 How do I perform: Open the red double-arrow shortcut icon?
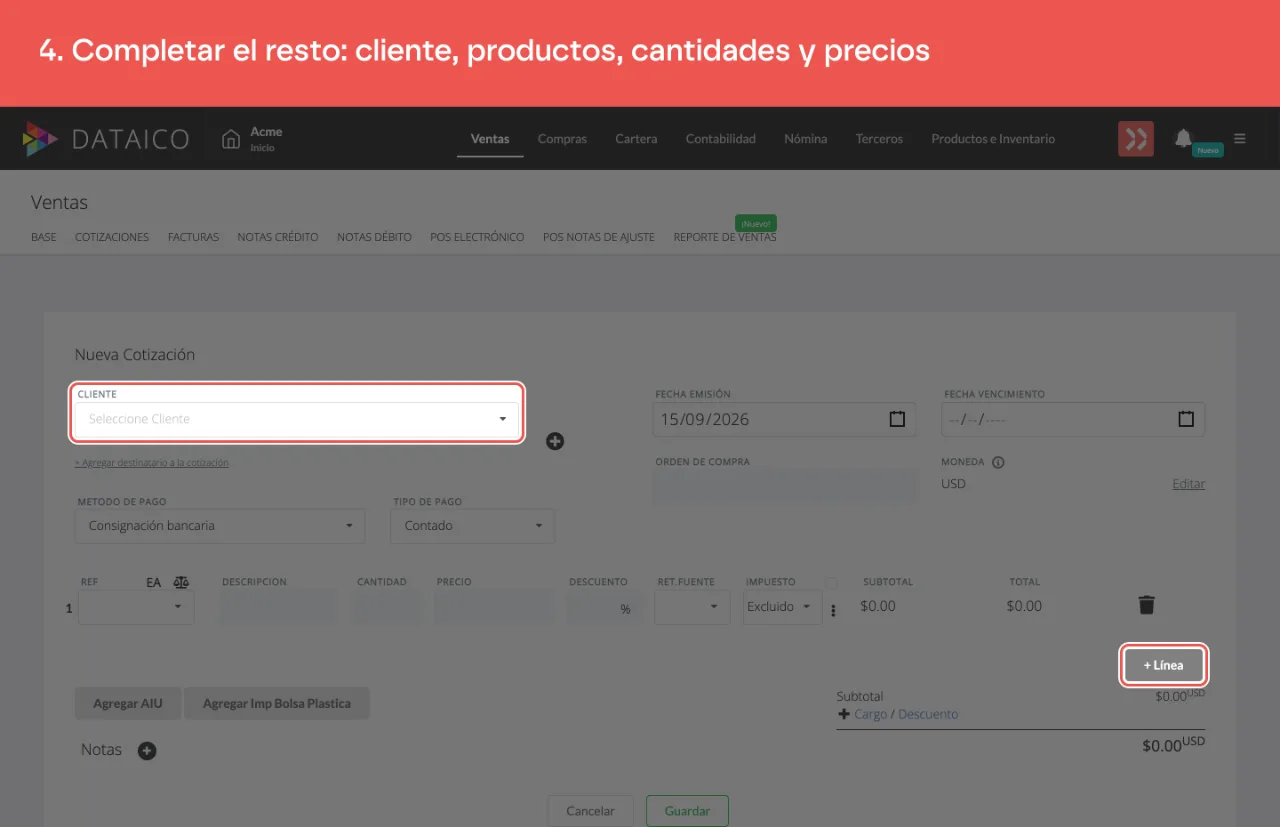coord(1136,139)
